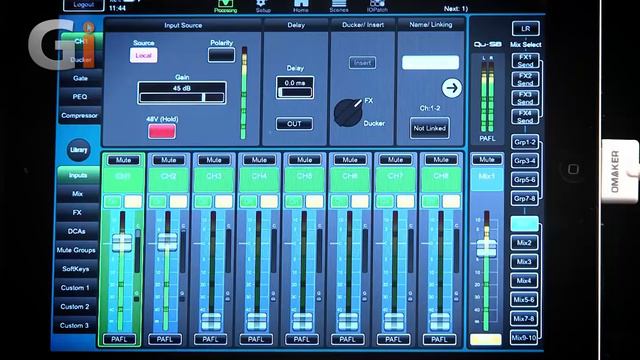Open the Processing screen icon

point(225,6)
